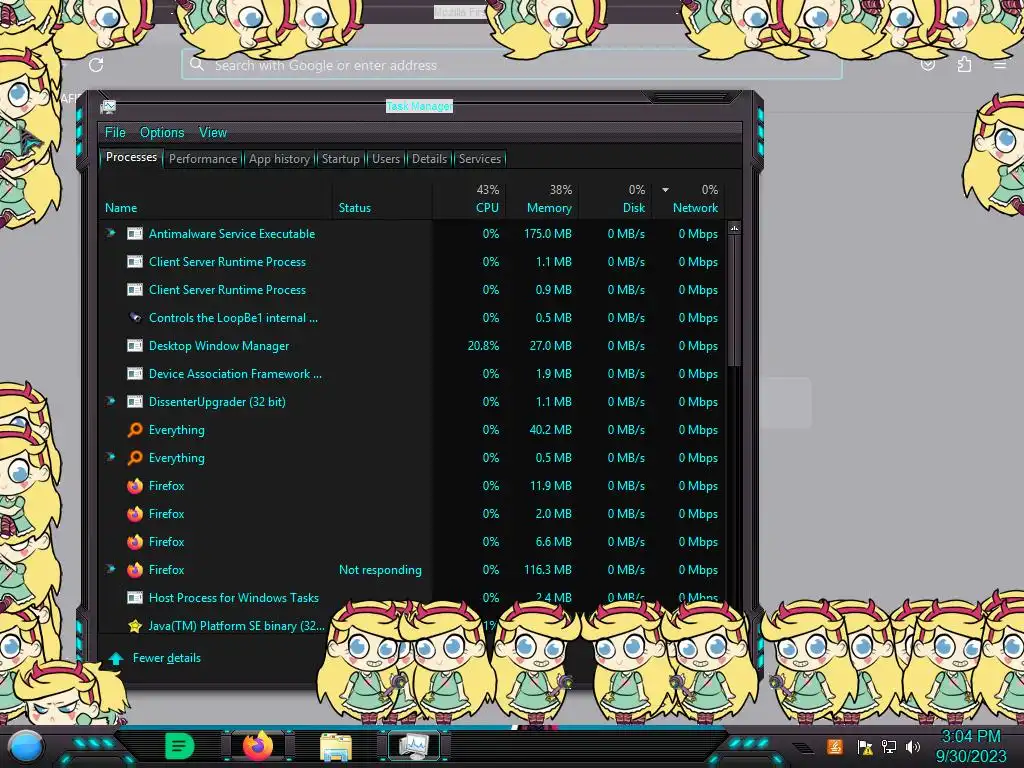Viewport: 1024px width, 768px height.
Task: Select the Processes tab
Action: point(131,157)
